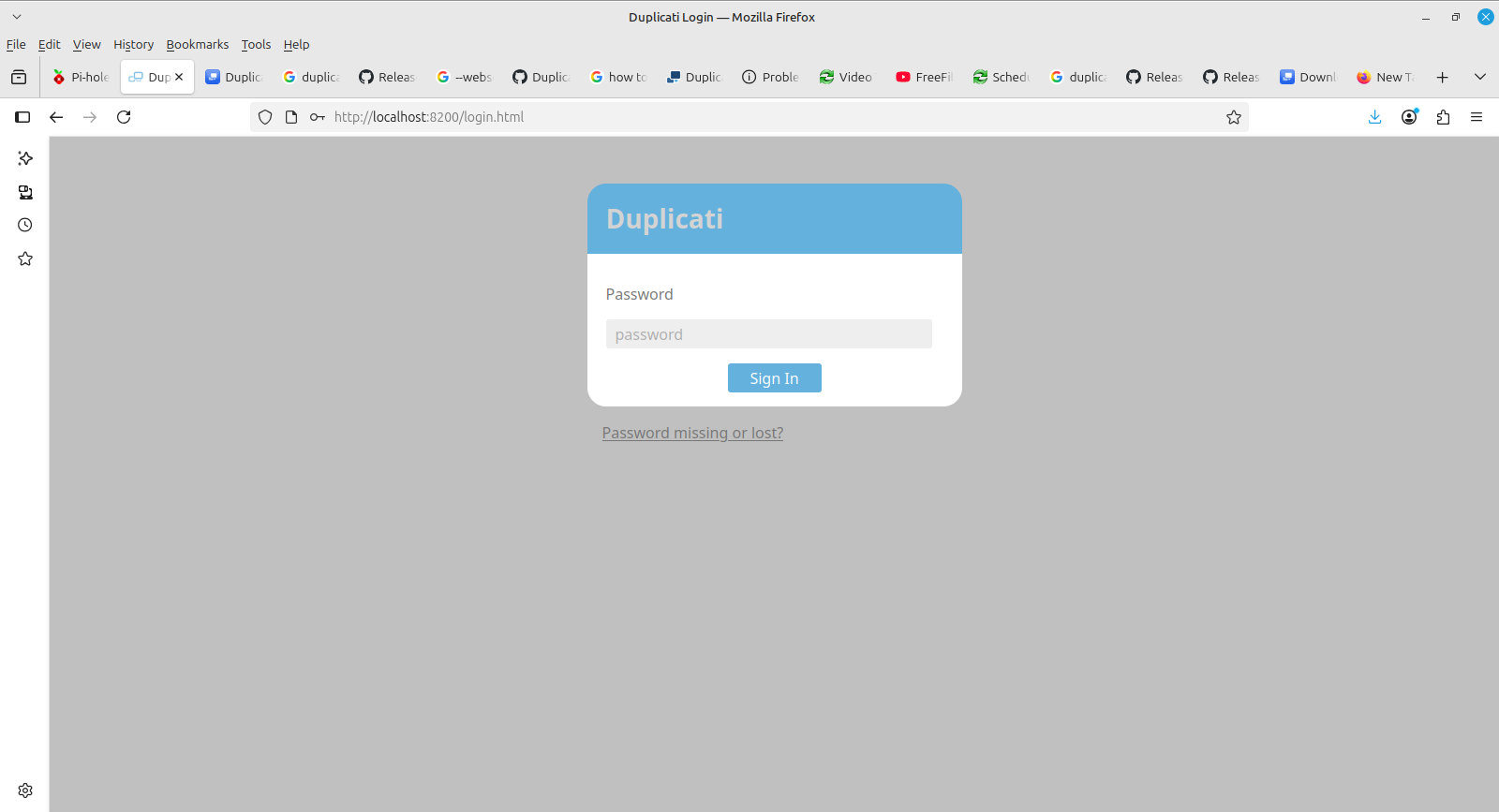The height and width of the screenshot is (812, 1499).
Task: Open the File menu
Action: [16, 44]
